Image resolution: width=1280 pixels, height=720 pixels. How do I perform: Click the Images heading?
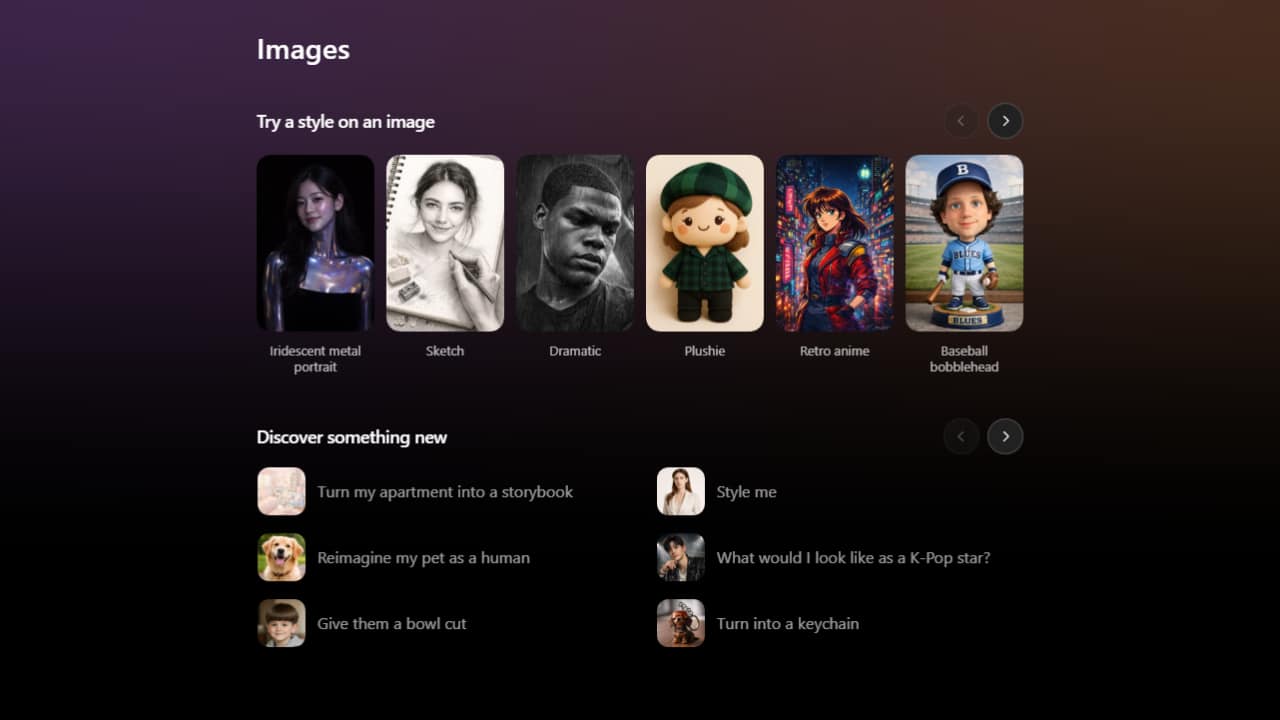[x=303, y=49]
